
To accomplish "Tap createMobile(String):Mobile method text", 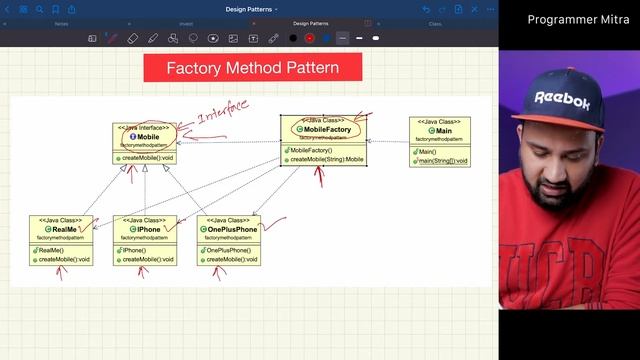I will click(x=327, y=159).
